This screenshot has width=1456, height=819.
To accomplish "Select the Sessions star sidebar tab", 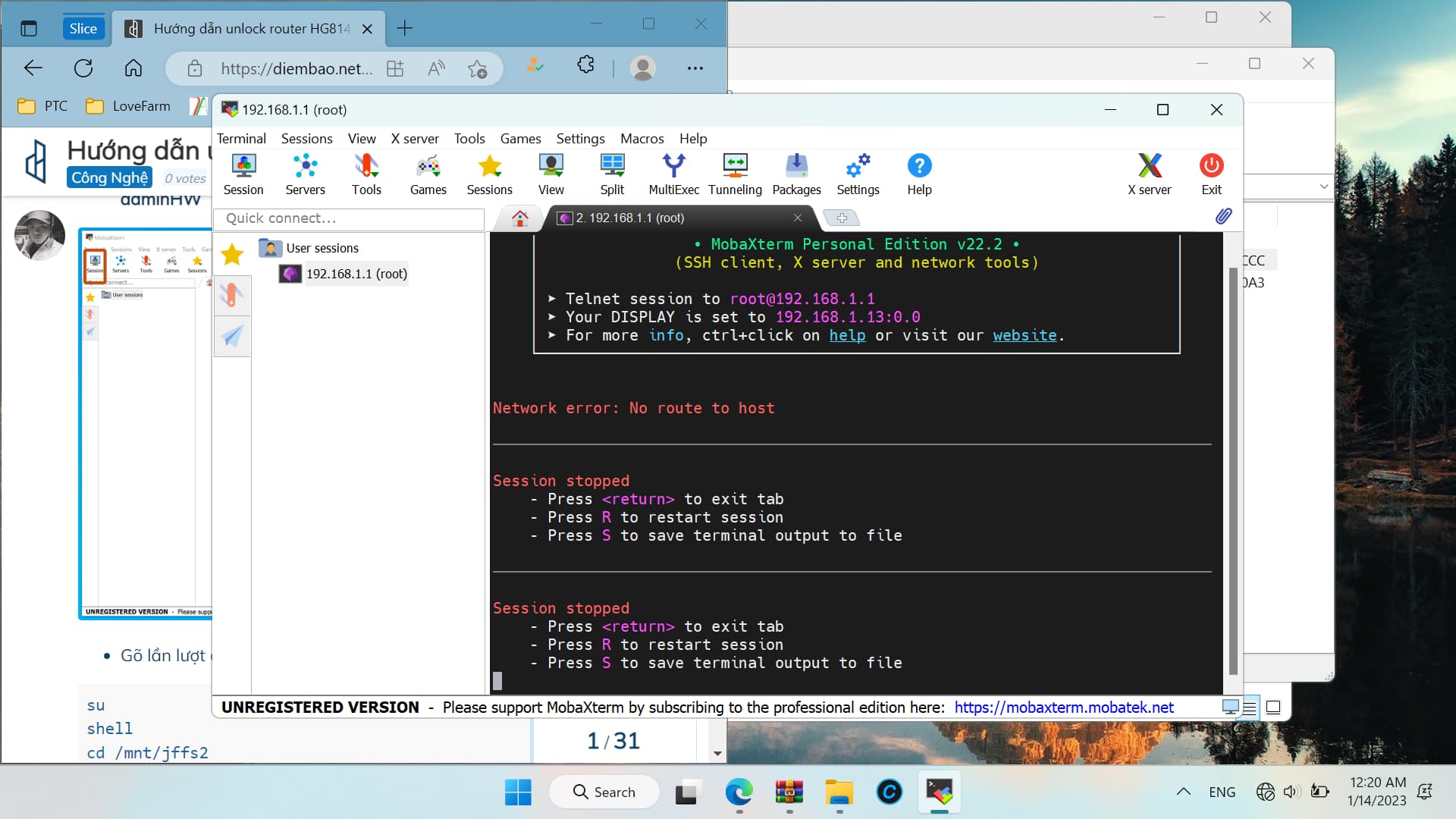I will (x=232, y=255).
